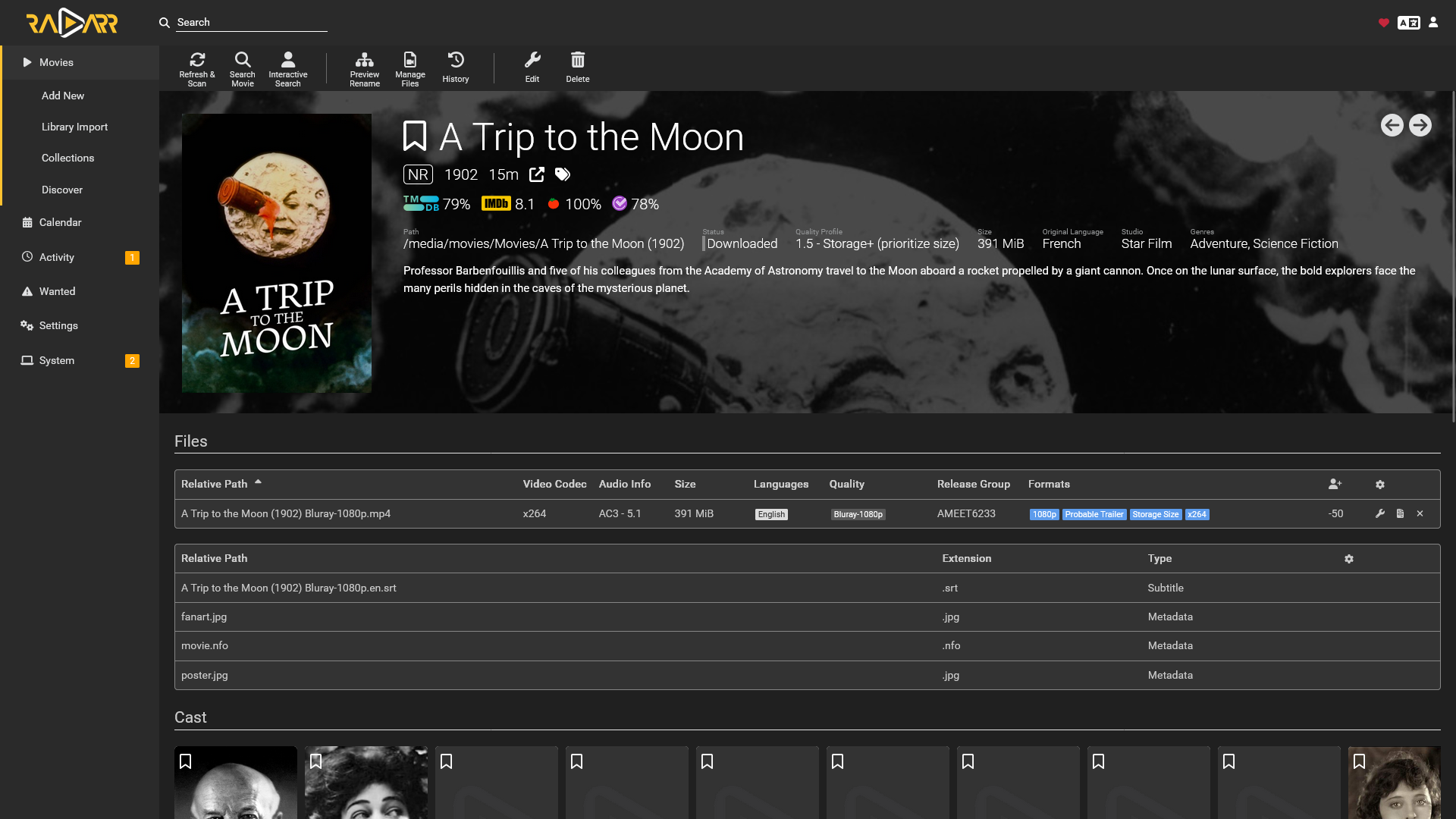
Task: Click the Refresh & Scan toolbar icon
Action: (197, 68)
